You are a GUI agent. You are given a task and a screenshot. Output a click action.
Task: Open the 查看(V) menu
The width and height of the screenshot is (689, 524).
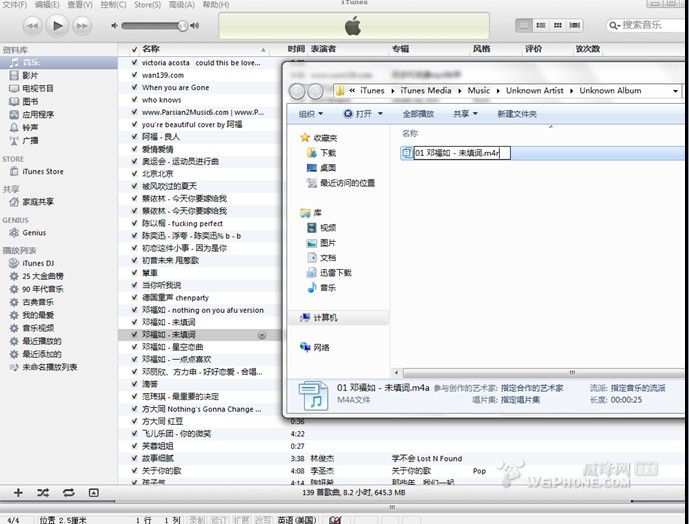(x=80, y=4)
